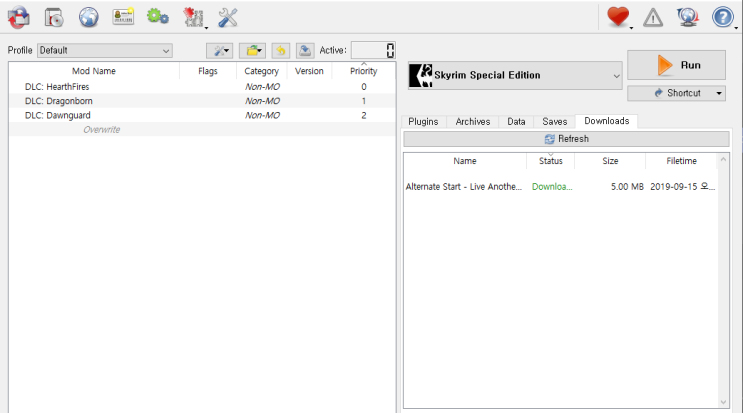Viewport: 743px width, 413px height.
Task: Sort by Version column header
Action: point(309,71)
